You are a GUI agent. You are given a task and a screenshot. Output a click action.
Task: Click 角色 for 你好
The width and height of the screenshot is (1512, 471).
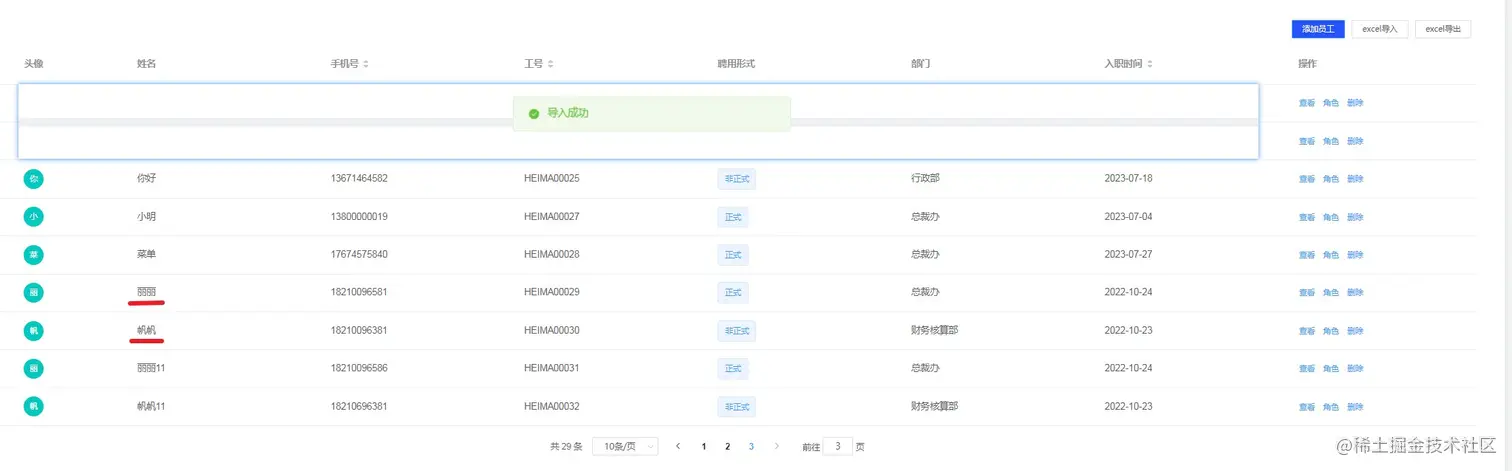pyautogui.click(x=1331, y=179)
